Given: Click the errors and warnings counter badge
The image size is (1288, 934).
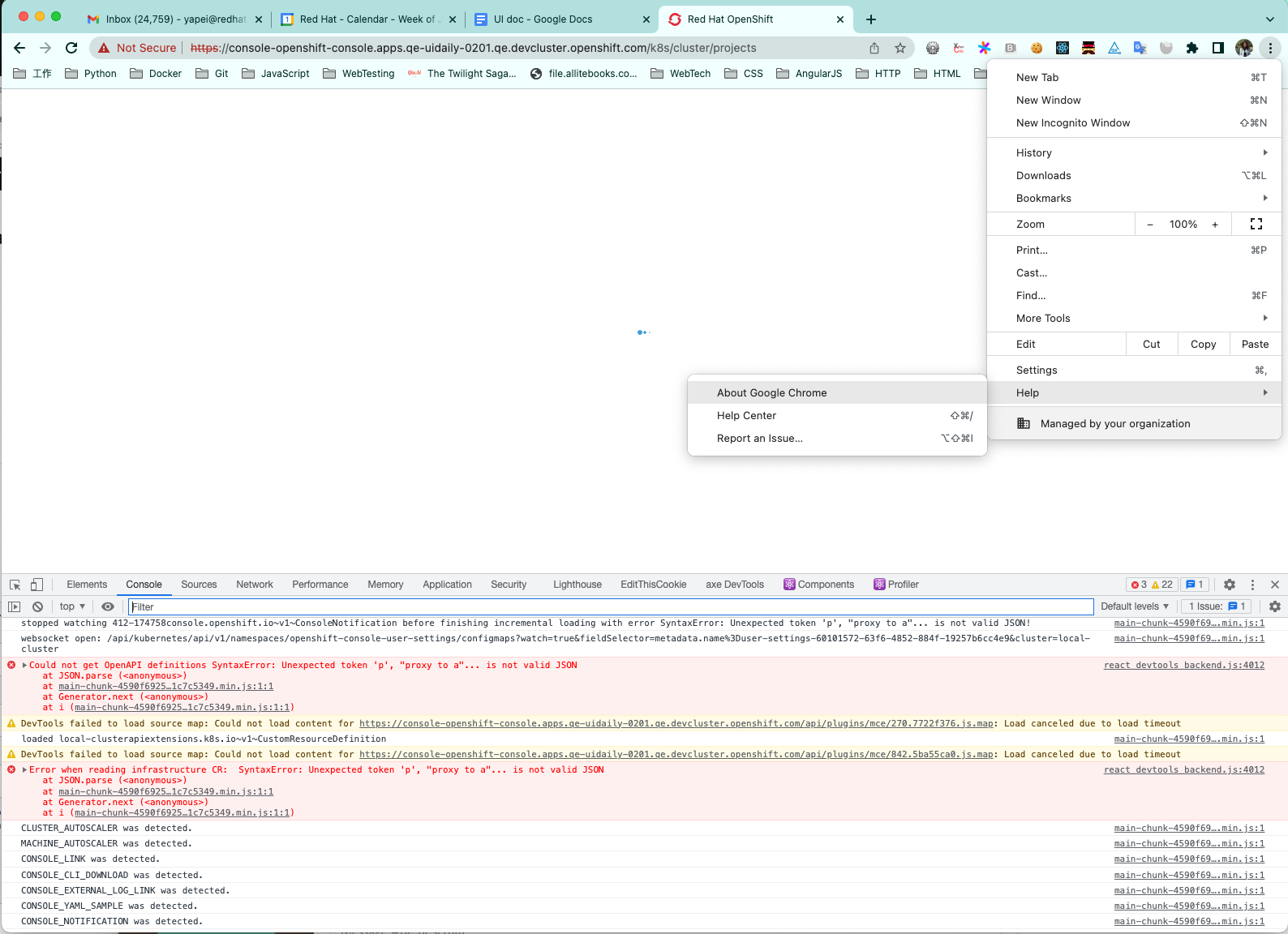Looking at the screenshot, I should [1152, 585].
